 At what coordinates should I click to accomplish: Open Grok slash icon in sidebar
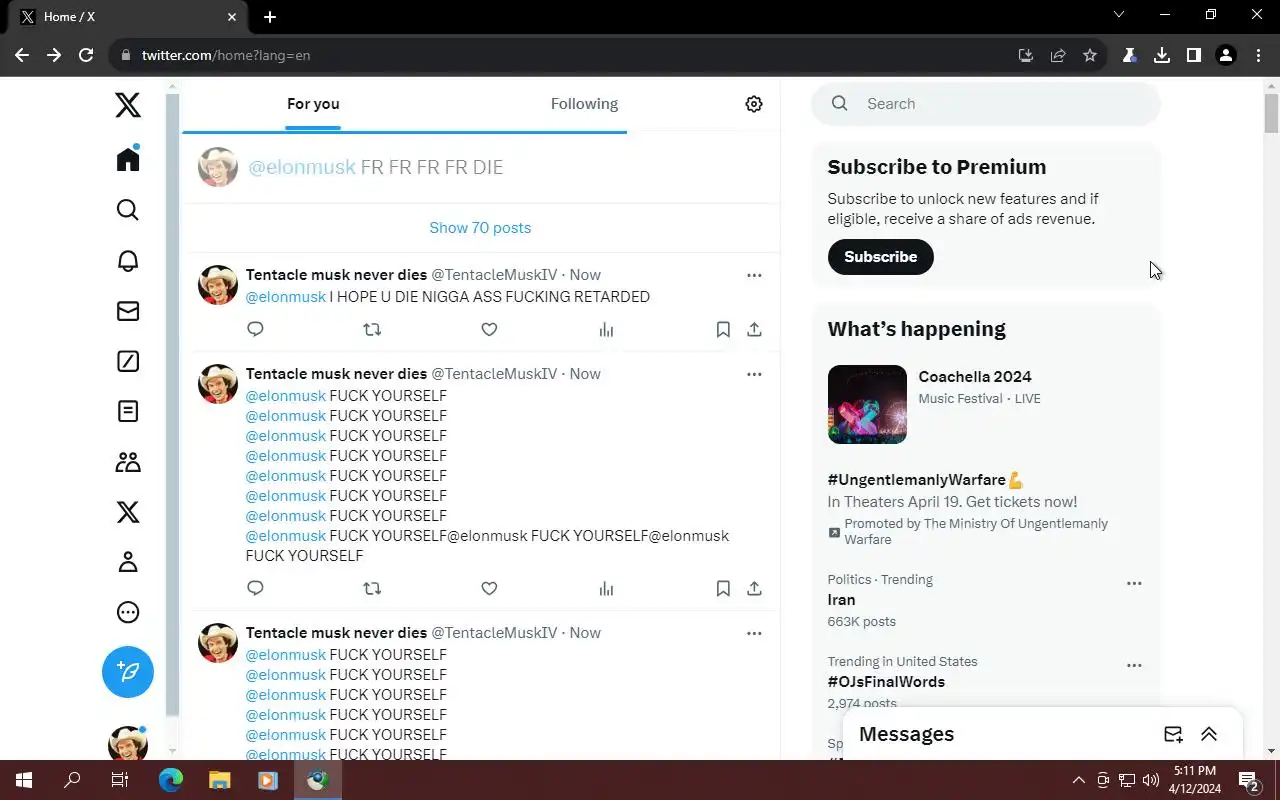point(128,361)
